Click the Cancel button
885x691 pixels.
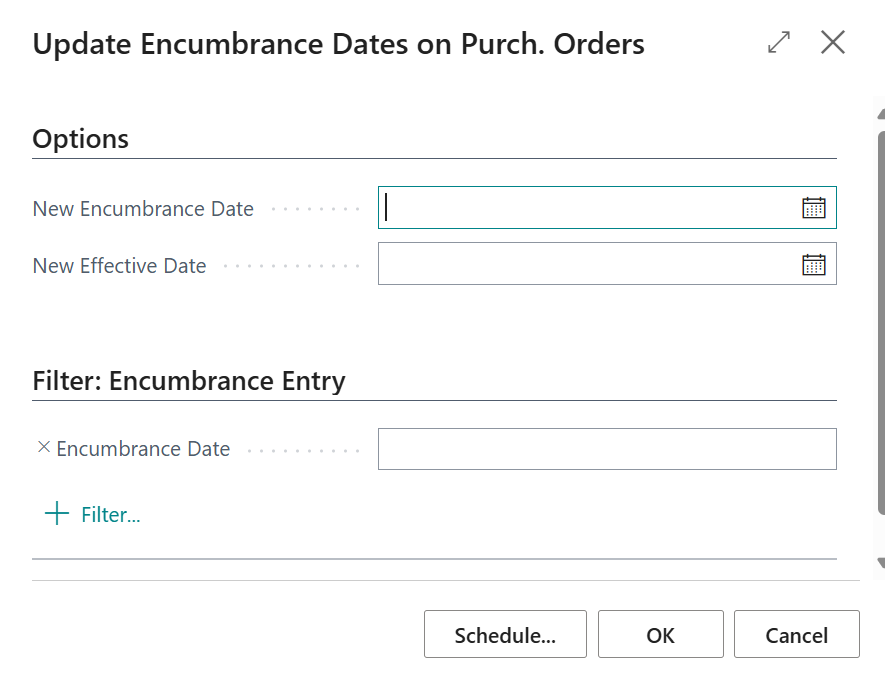(x=796, y=634)
